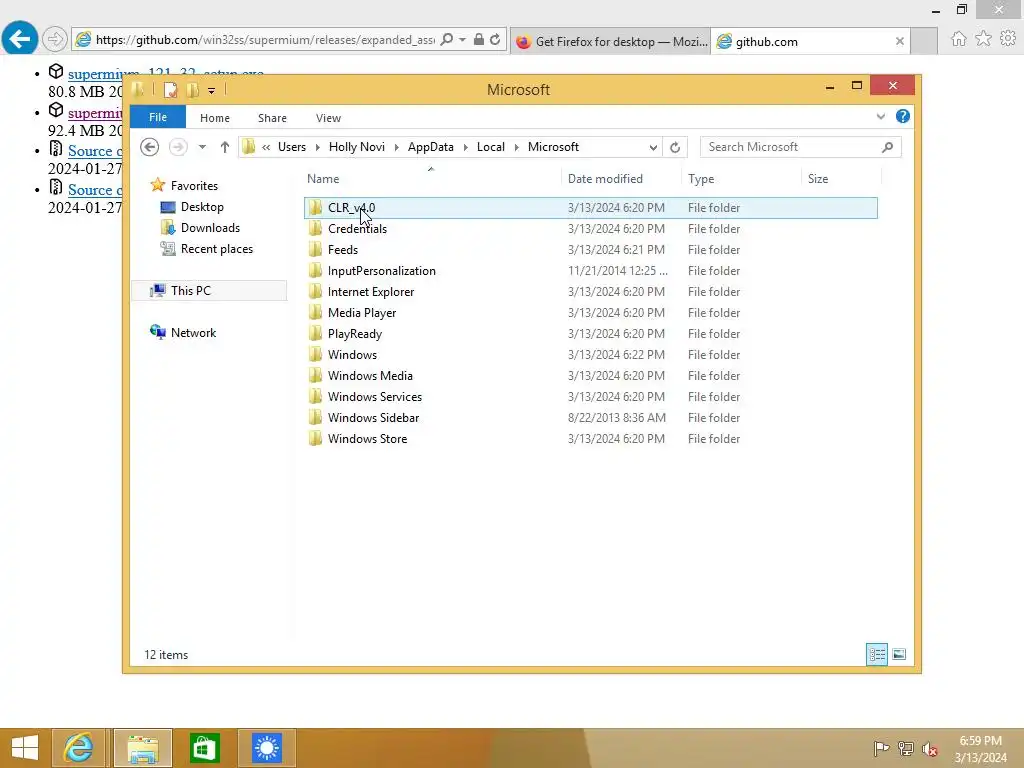Go up one folder level in Explorer
The height and width of the screenshot is (768, 1024).
(225, 147)
